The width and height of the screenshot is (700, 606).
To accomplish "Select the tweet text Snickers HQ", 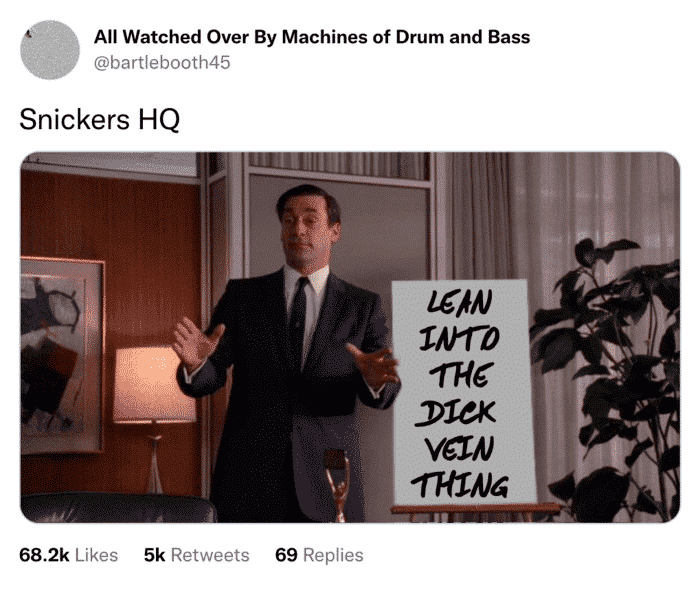I will point(99,120).
